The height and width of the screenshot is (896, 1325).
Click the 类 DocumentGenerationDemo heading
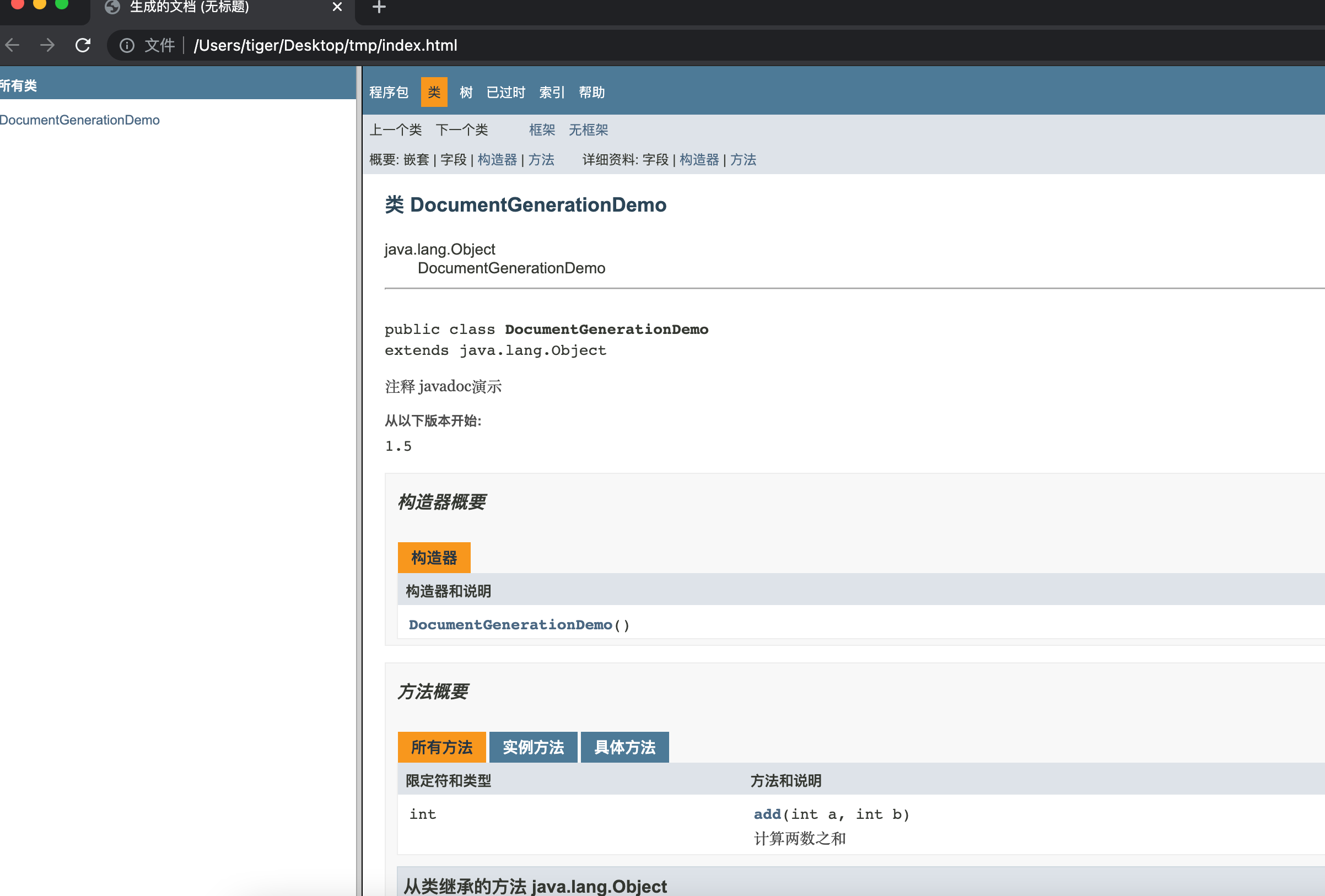526,204
